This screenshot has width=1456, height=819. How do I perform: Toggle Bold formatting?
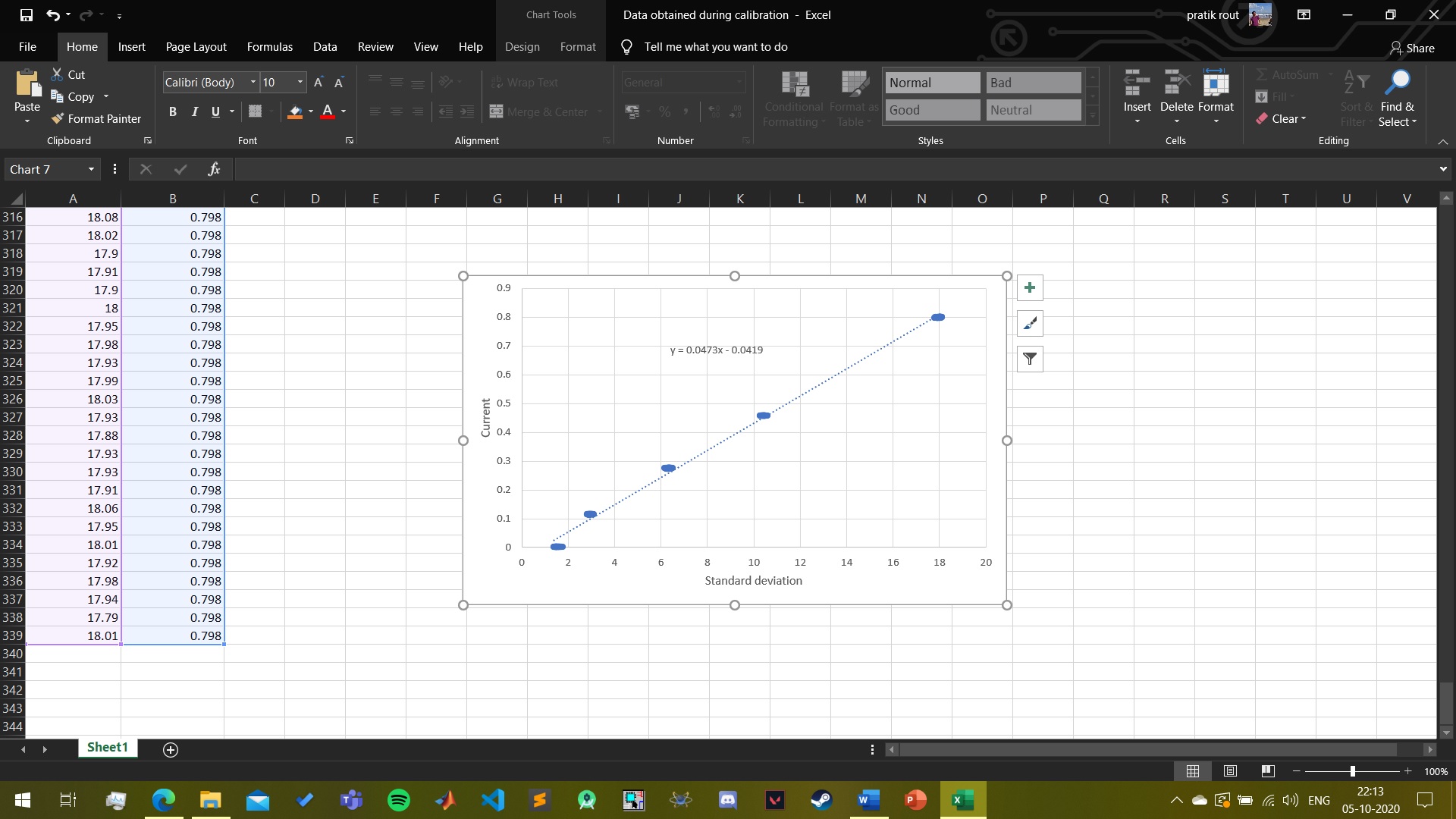pyautogui.click(x=173, y=111)
